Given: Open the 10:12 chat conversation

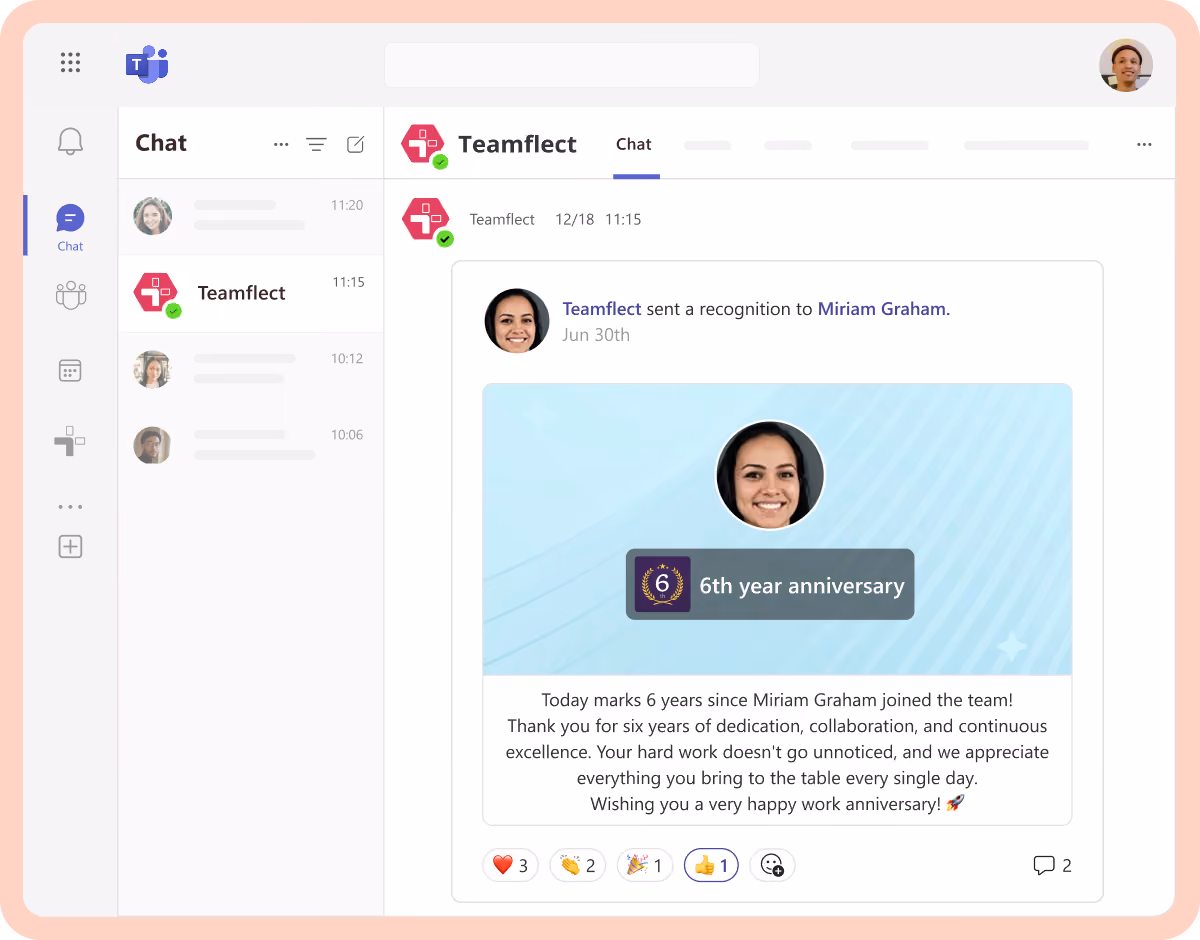Looking at the screenshot, I should [251, 370].
